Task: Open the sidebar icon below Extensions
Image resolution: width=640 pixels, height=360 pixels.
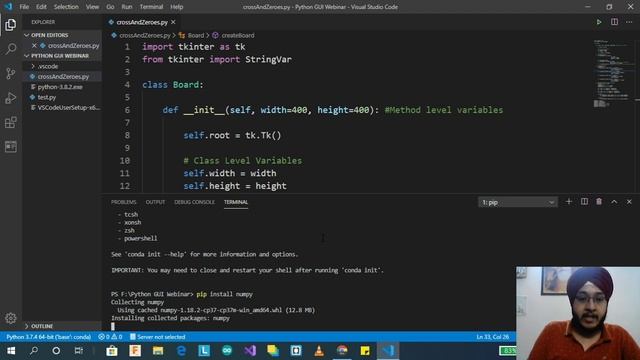Action: 11,147
